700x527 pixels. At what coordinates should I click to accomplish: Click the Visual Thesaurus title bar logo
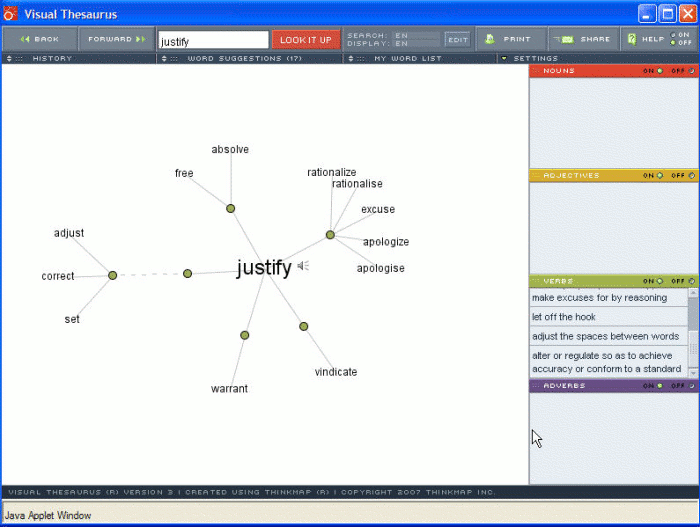[10, 14]
